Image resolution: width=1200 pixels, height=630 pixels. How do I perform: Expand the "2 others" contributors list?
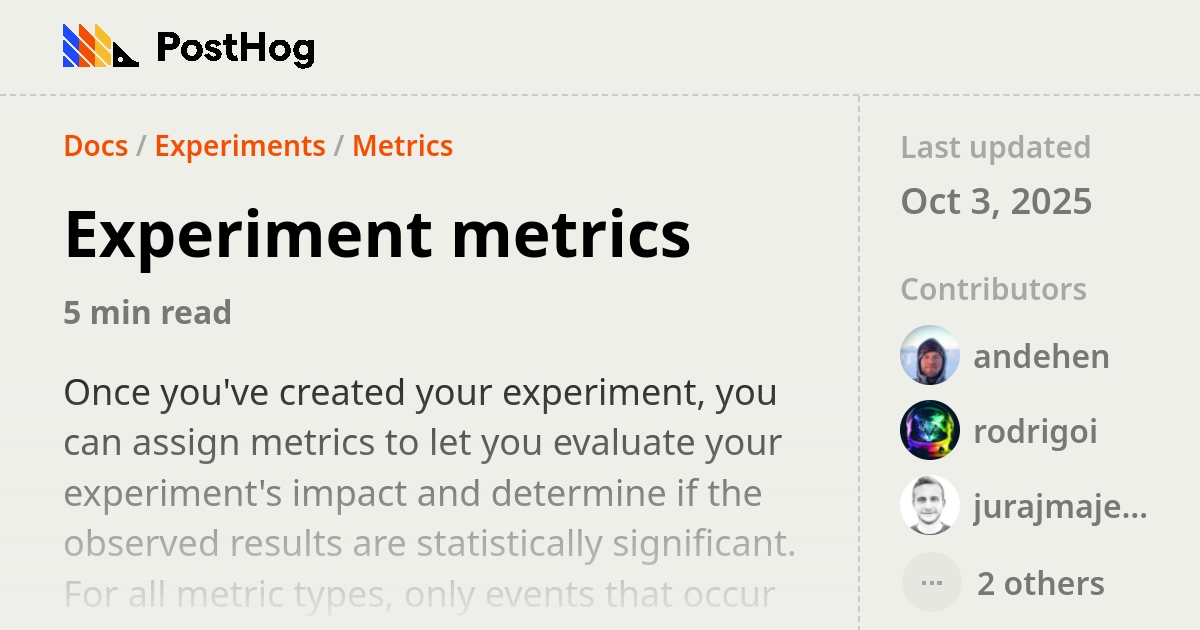[1039, 582]
